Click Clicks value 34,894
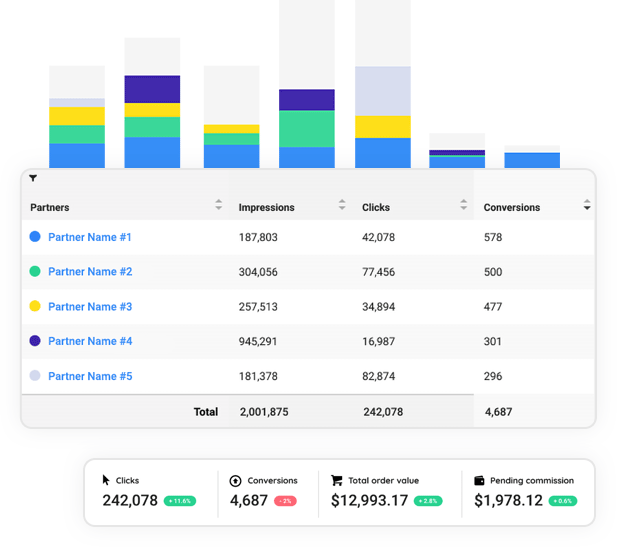The width and height of the screenshot is (617, 547). pyautogui.click(x=379, y=307)
